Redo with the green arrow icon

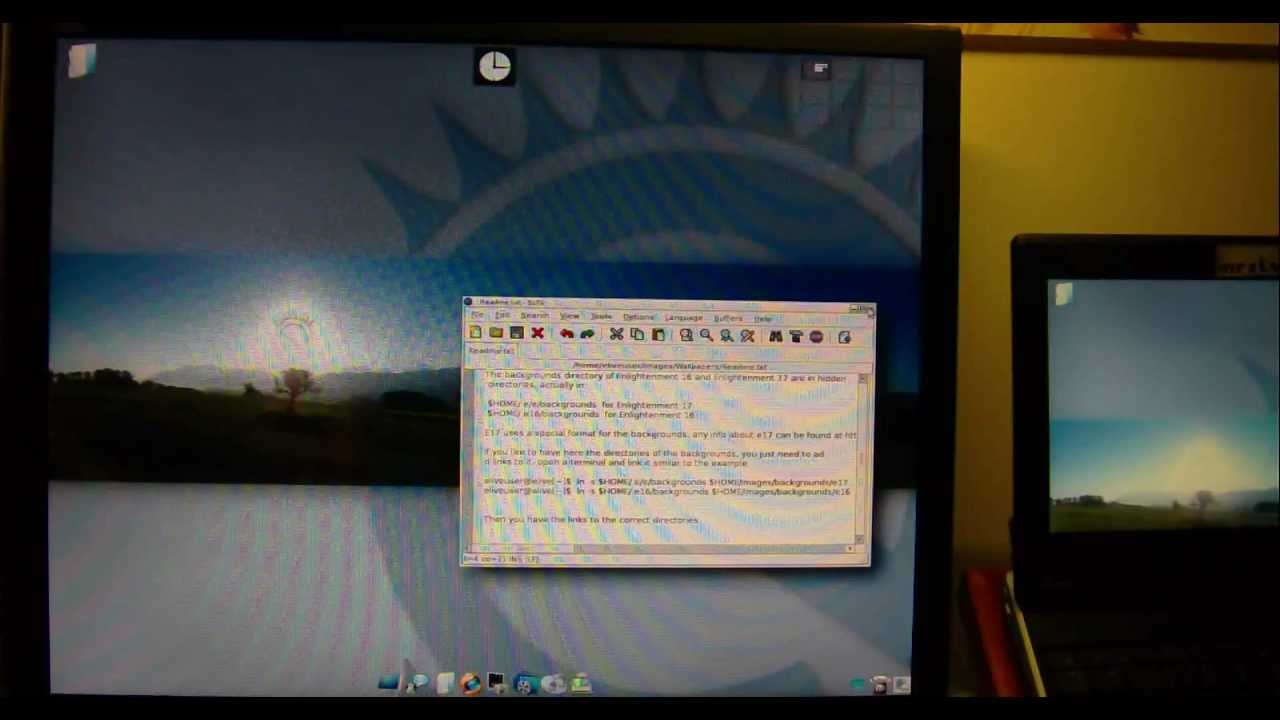tap(587, 334)
